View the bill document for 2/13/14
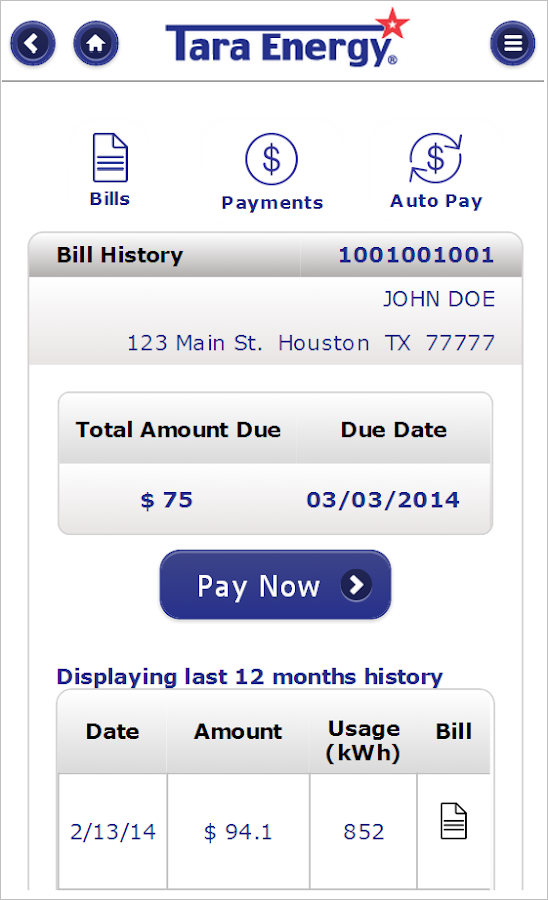The image size is (548, 900). pos(453,821)
